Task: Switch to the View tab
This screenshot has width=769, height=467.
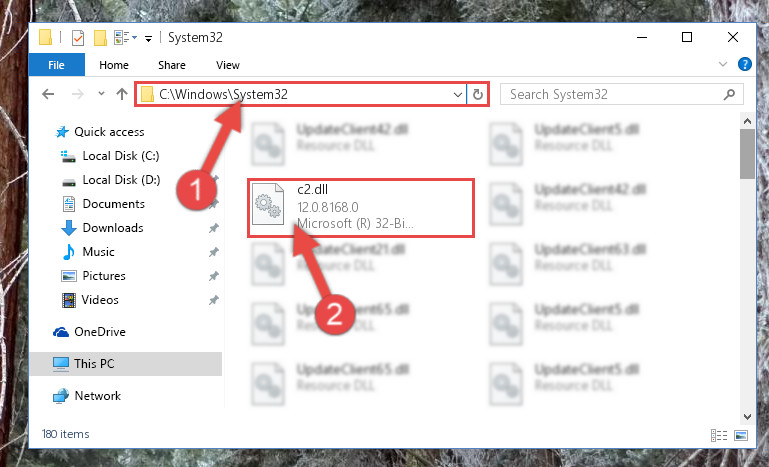Action: (x=228, y=65)
